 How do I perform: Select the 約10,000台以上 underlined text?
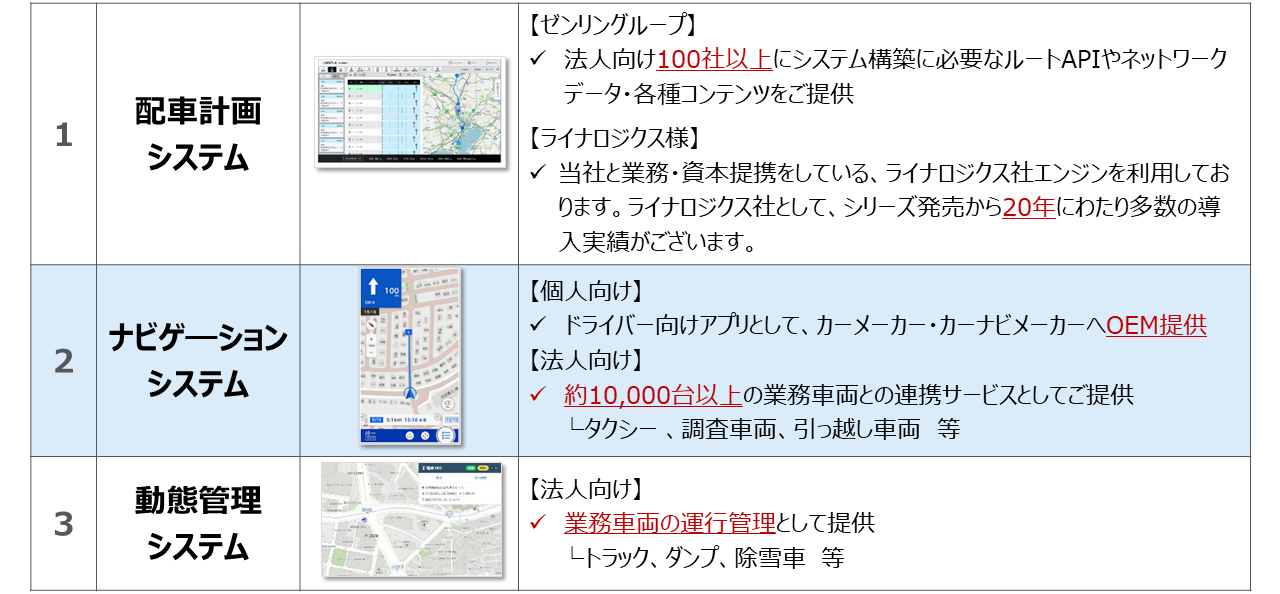(652, 395)
